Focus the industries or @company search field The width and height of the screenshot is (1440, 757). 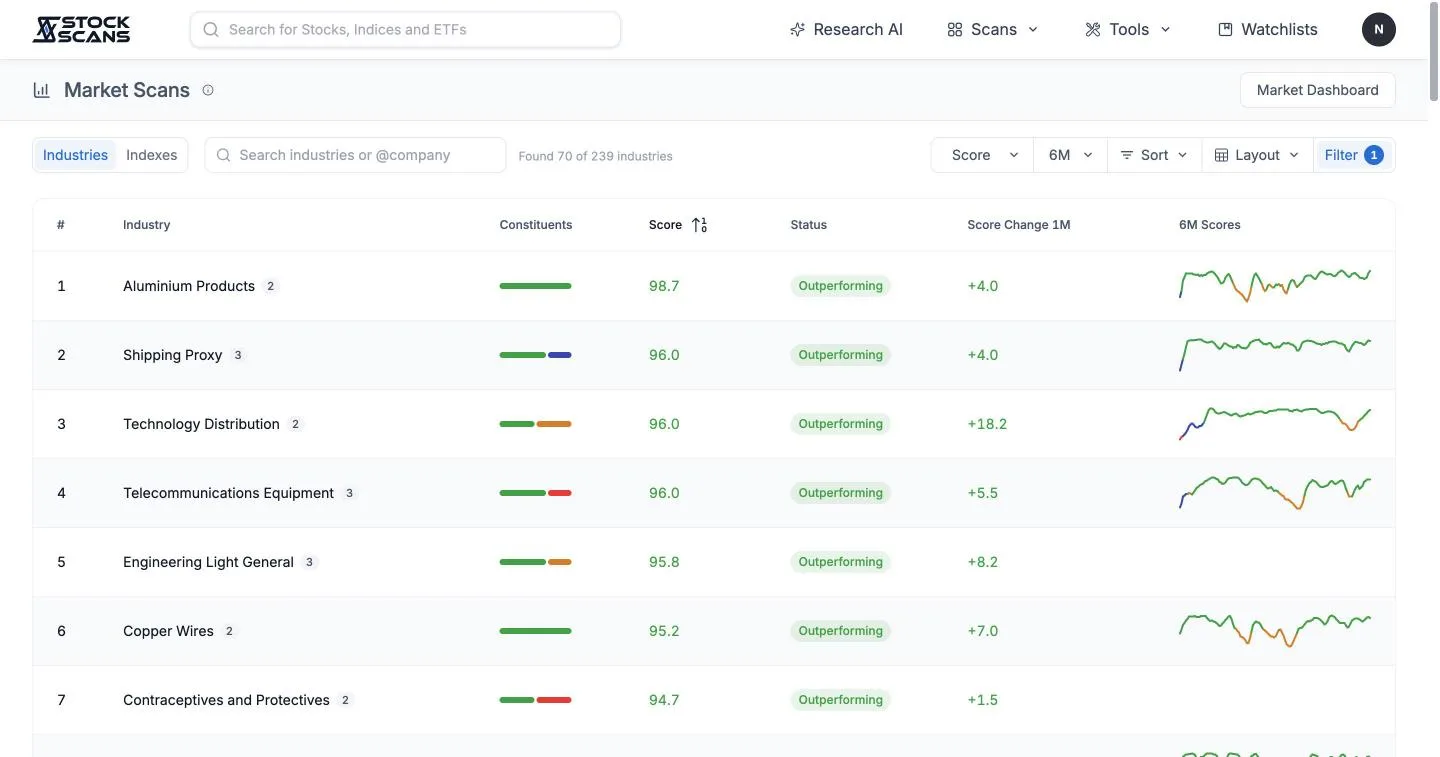(x=355, y=155)
